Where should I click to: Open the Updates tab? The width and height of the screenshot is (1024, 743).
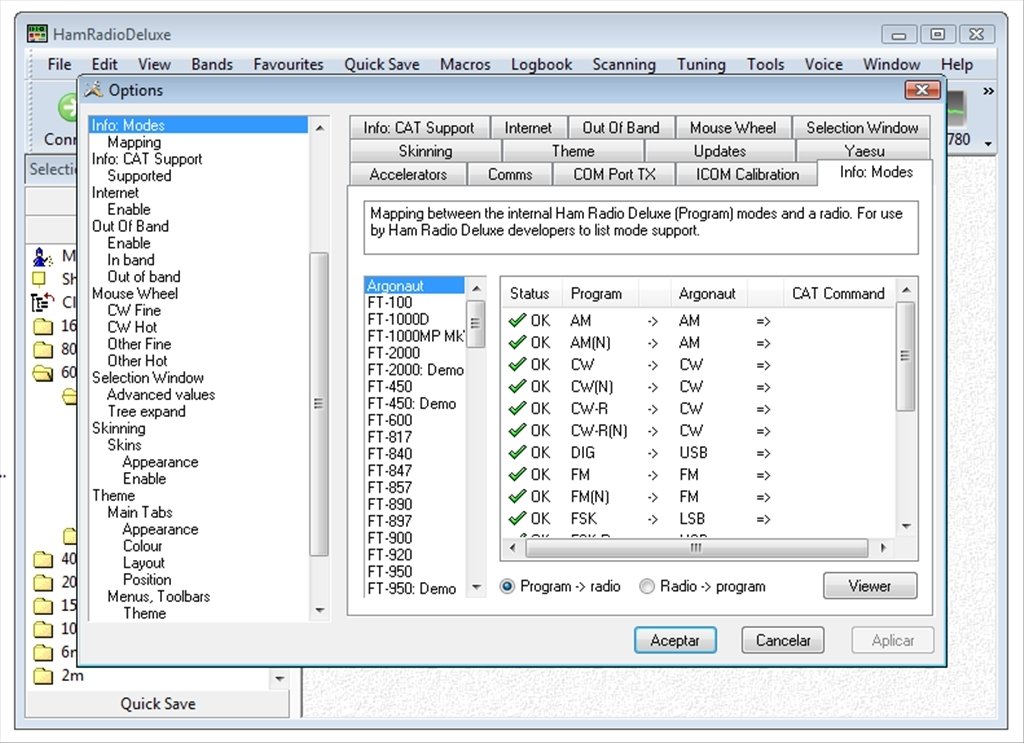720,151
